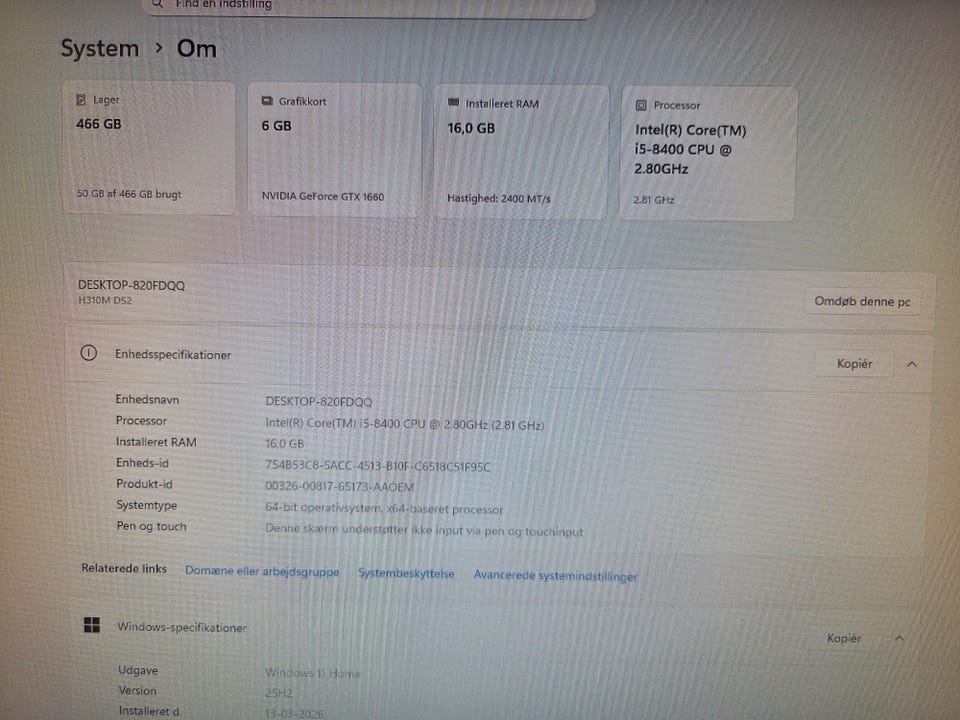Select the 'Hastighed: 2400 MT/s' text
The image size is (960, 720).
click(x=499, y=198)
